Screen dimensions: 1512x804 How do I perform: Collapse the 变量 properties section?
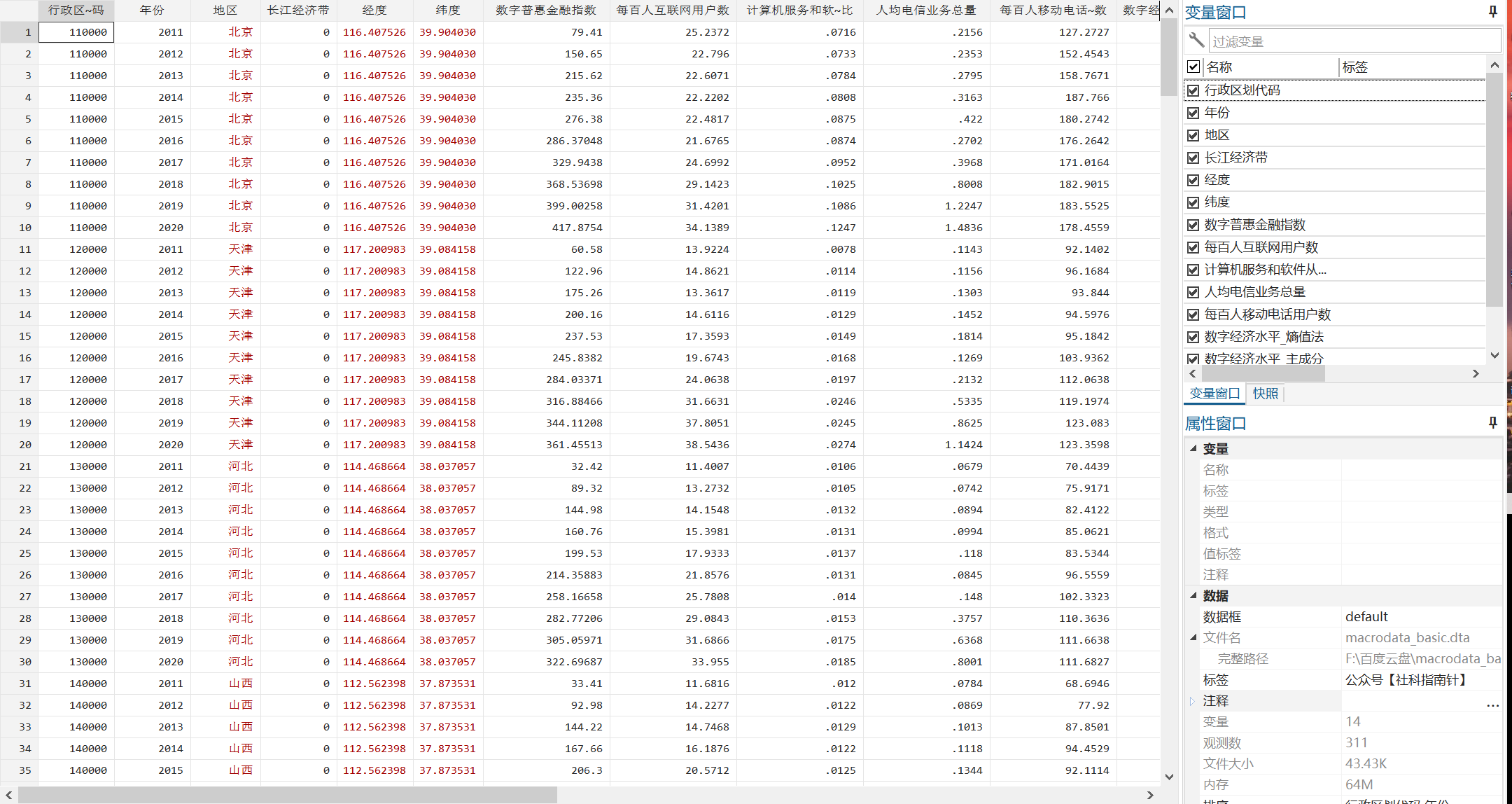point(1193,448)
